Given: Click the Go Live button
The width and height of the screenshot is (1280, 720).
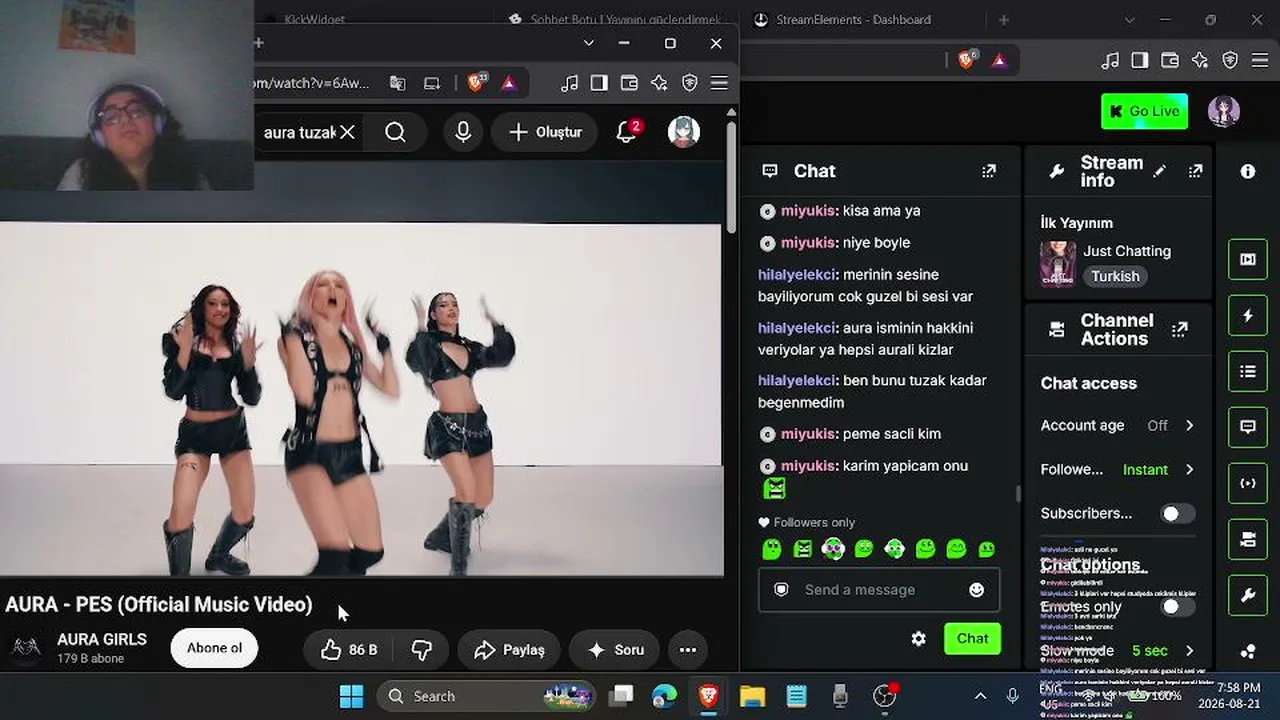Looking at the screenshot, I should pos(1144,111).
